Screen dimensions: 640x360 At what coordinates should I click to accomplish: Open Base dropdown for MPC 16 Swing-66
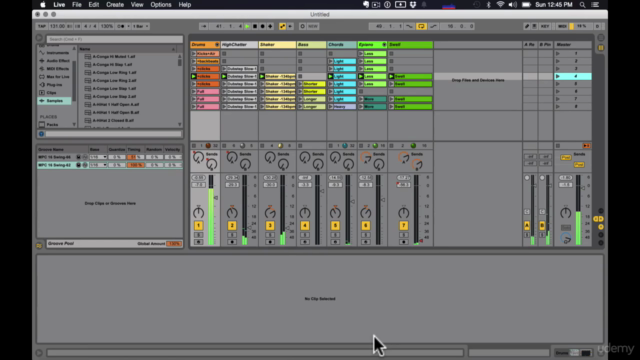pyautogui.click(x=98, y=157)
